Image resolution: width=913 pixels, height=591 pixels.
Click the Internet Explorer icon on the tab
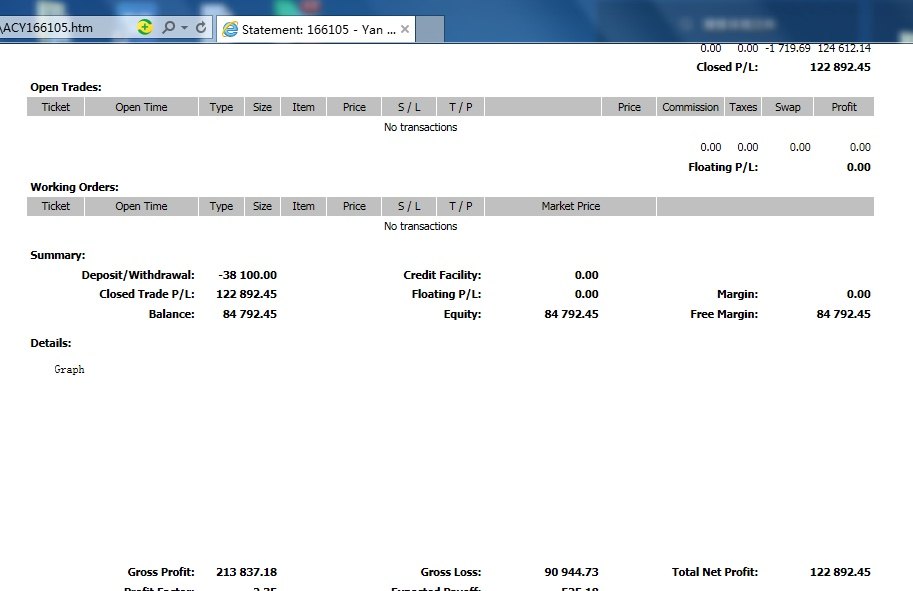230,29
